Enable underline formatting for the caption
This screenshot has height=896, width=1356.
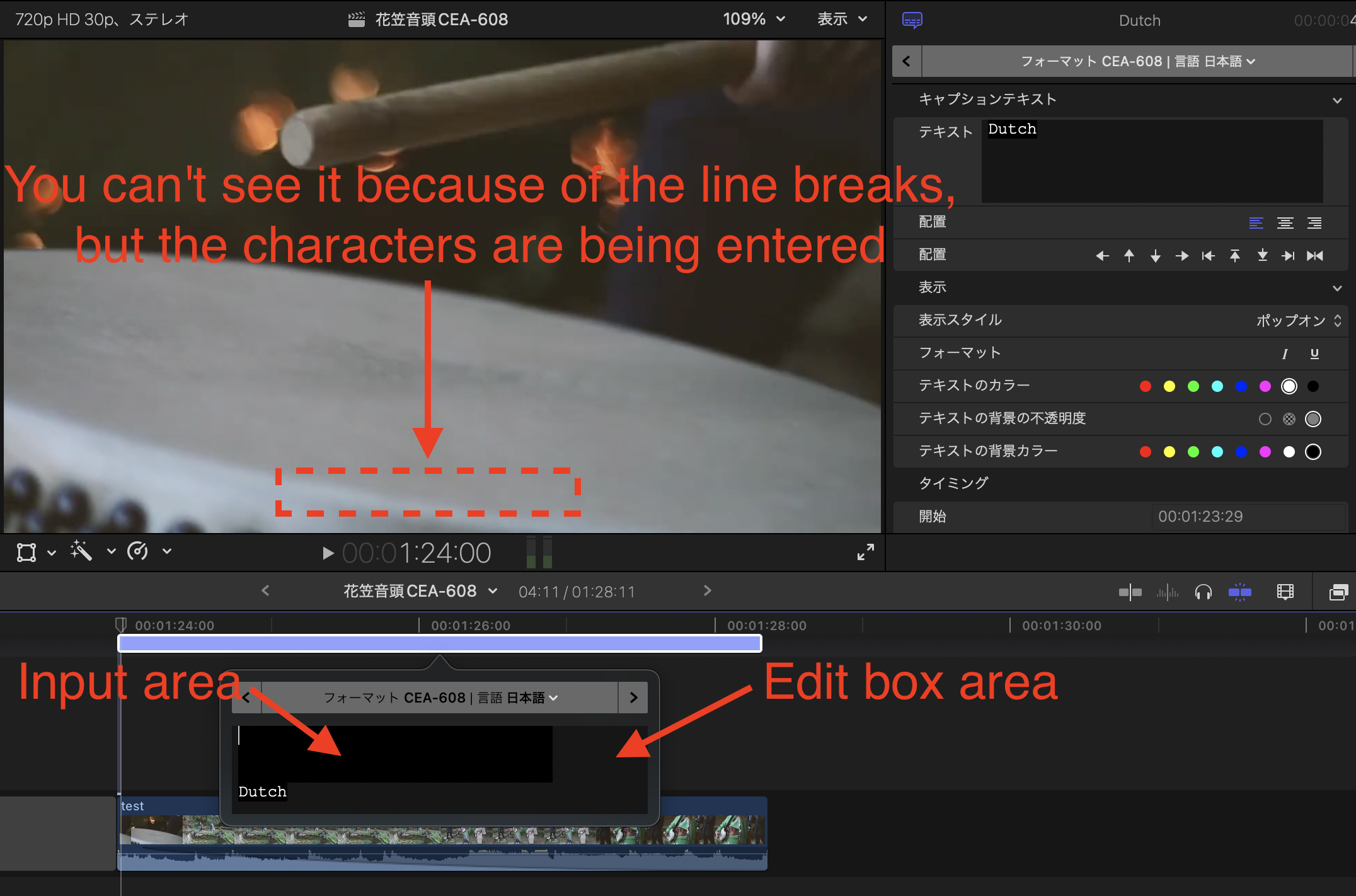tap(1314, 353)
